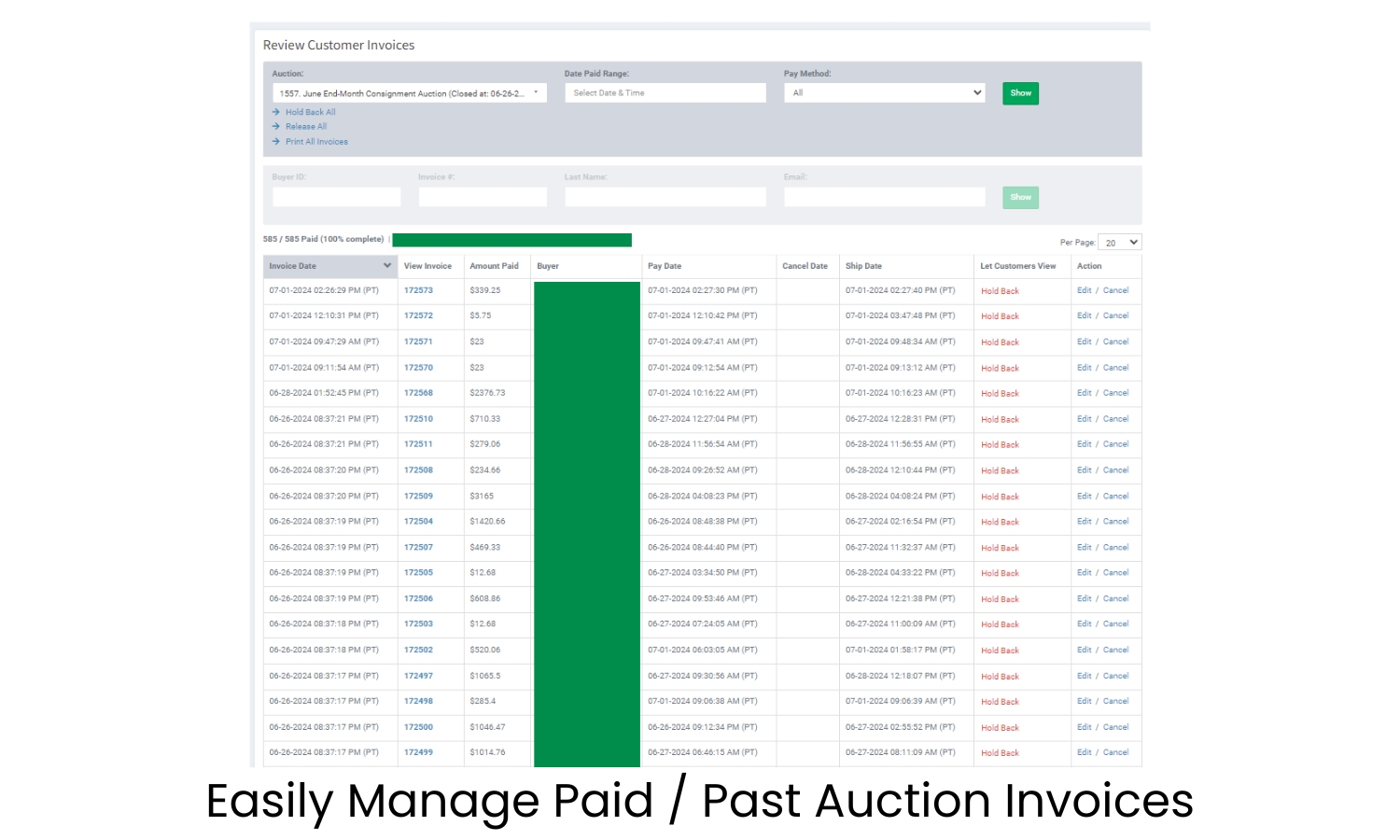1400x840 pixels.
Task: Edit invoice 172572
Action: [1084, 315]
